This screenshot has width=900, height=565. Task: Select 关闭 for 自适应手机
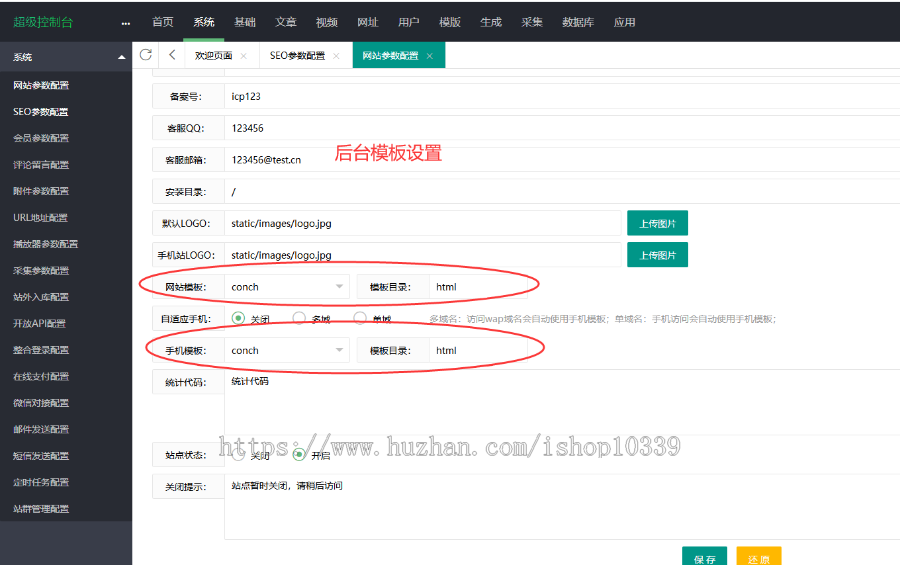tap(238, 318)
